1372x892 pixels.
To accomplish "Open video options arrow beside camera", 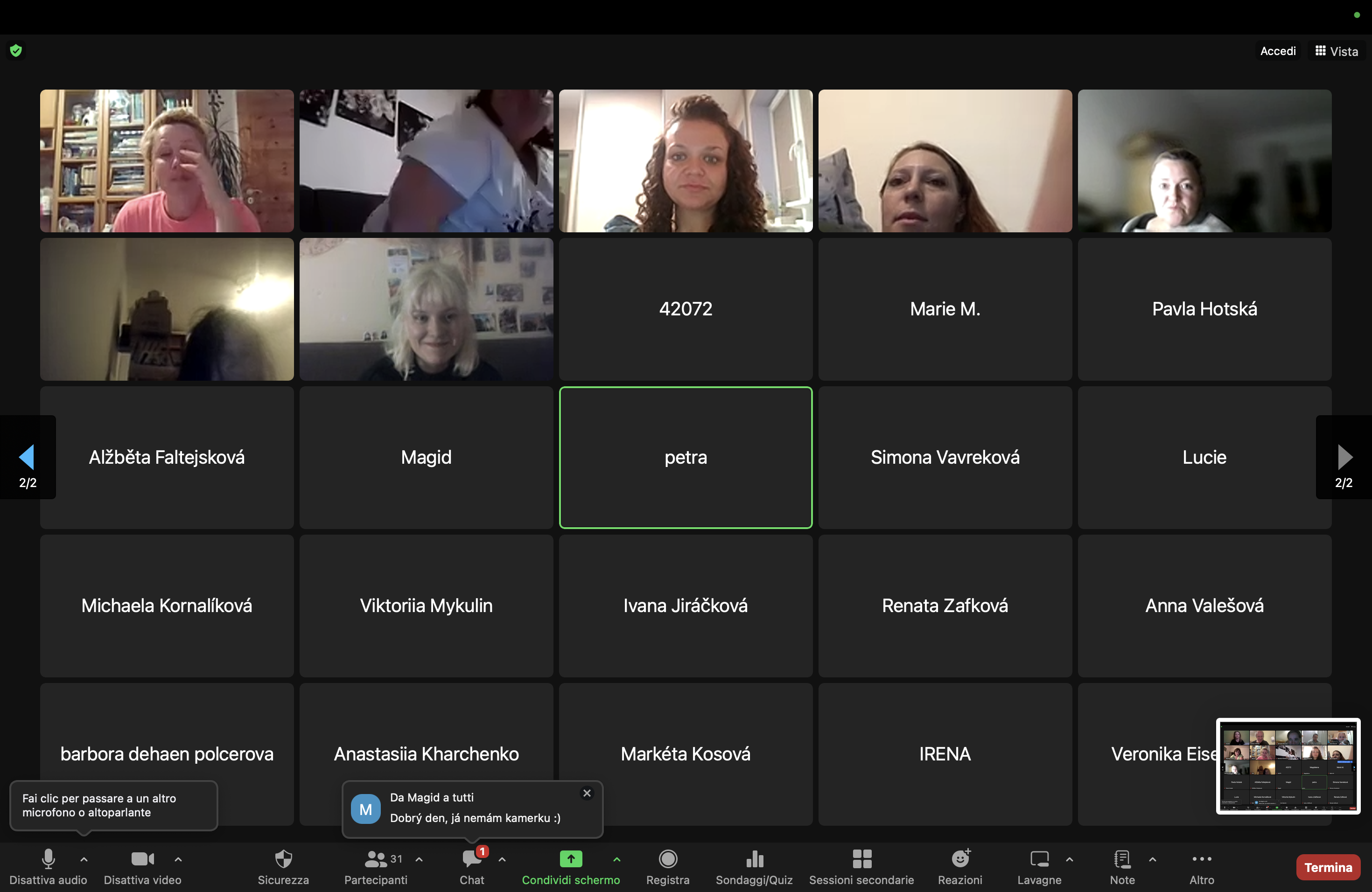I will [178, 859].
